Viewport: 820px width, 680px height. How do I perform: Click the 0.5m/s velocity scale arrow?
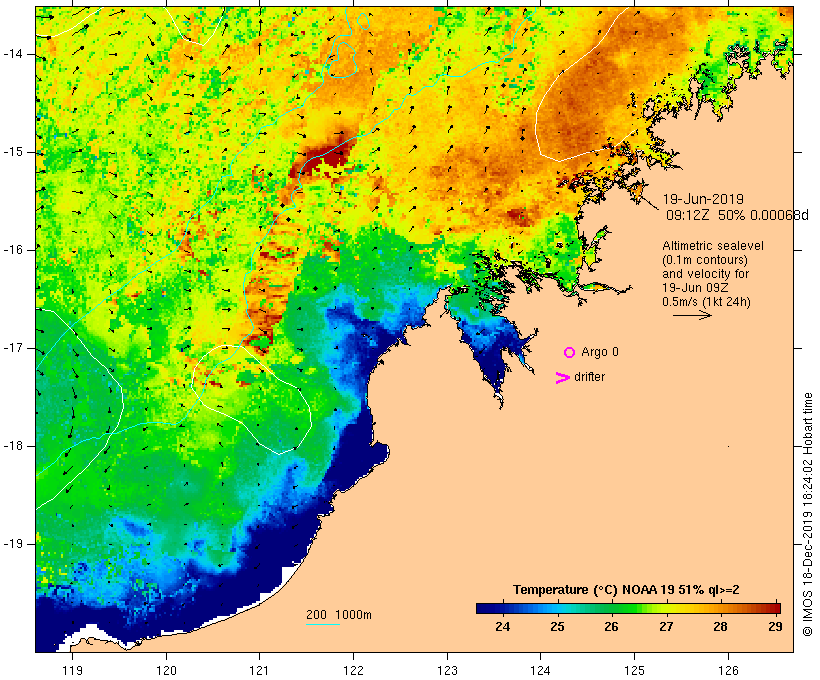692,315
